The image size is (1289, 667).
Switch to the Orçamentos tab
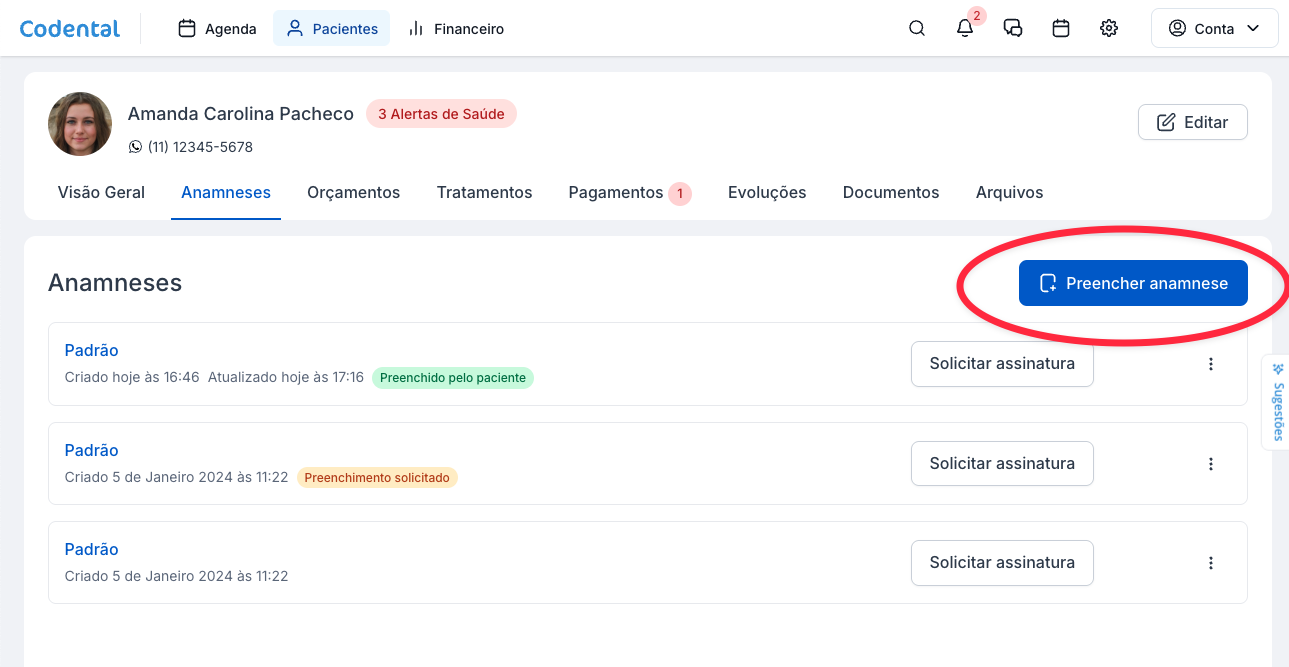353,192
